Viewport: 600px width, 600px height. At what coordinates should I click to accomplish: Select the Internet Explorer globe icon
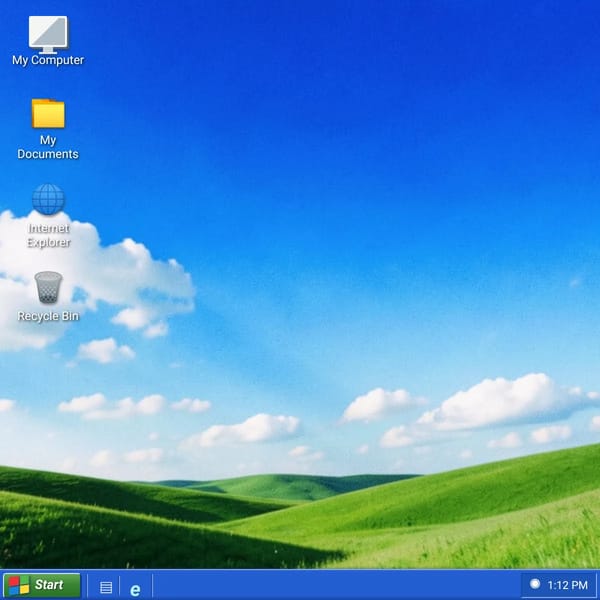pyautogui.click(x=48, y=199)
